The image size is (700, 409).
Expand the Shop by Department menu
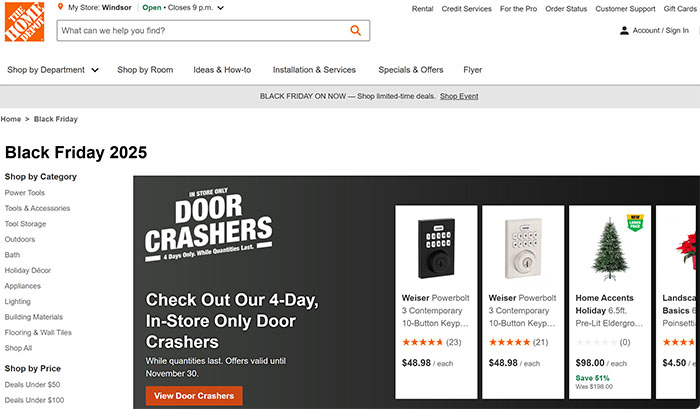pyautogui.click(x=53, y=70)
